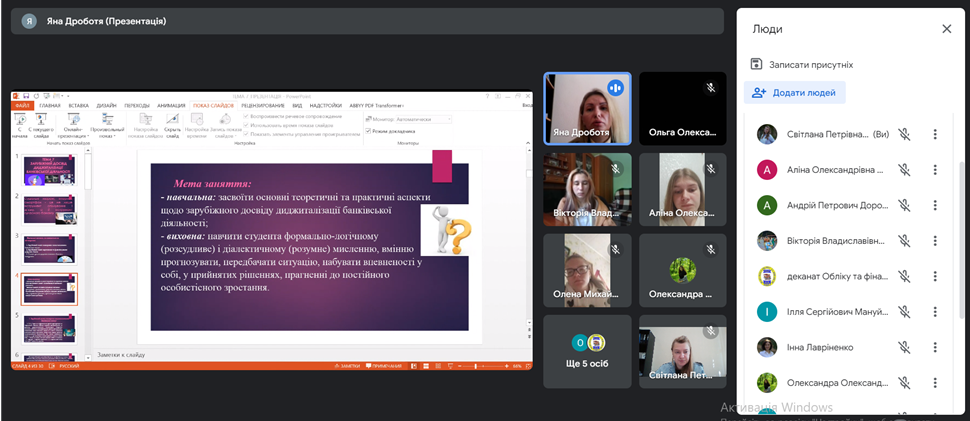The image size is (970, 421).
Task: Switch to ПЕРЕХОДЫ ribbon tab
Action: point(137,106)
